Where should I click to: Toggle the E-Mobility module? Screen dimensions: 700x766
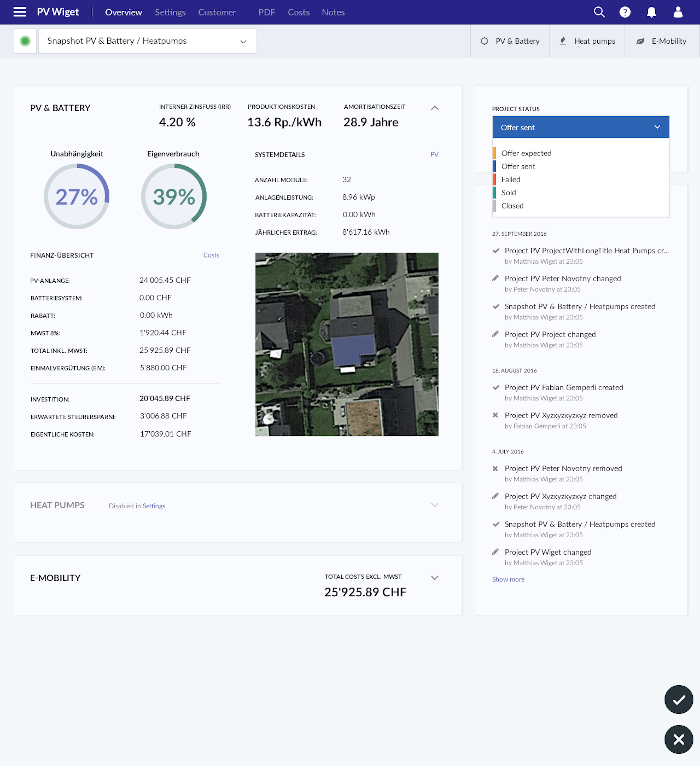pos(662,41)
